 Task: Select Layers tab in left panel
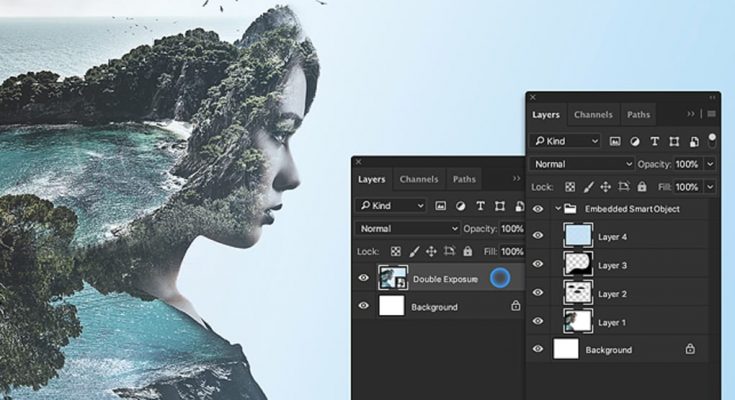pos(371,179)
